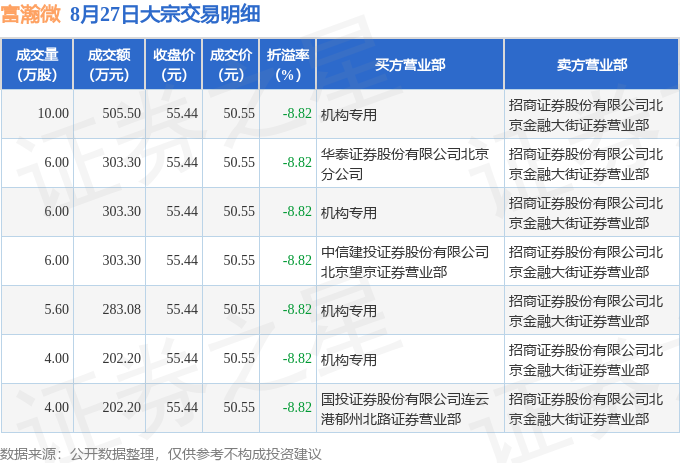Click seller 招商证券 in the 国投证券 row

pyautogui.click(x=586, y=409)
